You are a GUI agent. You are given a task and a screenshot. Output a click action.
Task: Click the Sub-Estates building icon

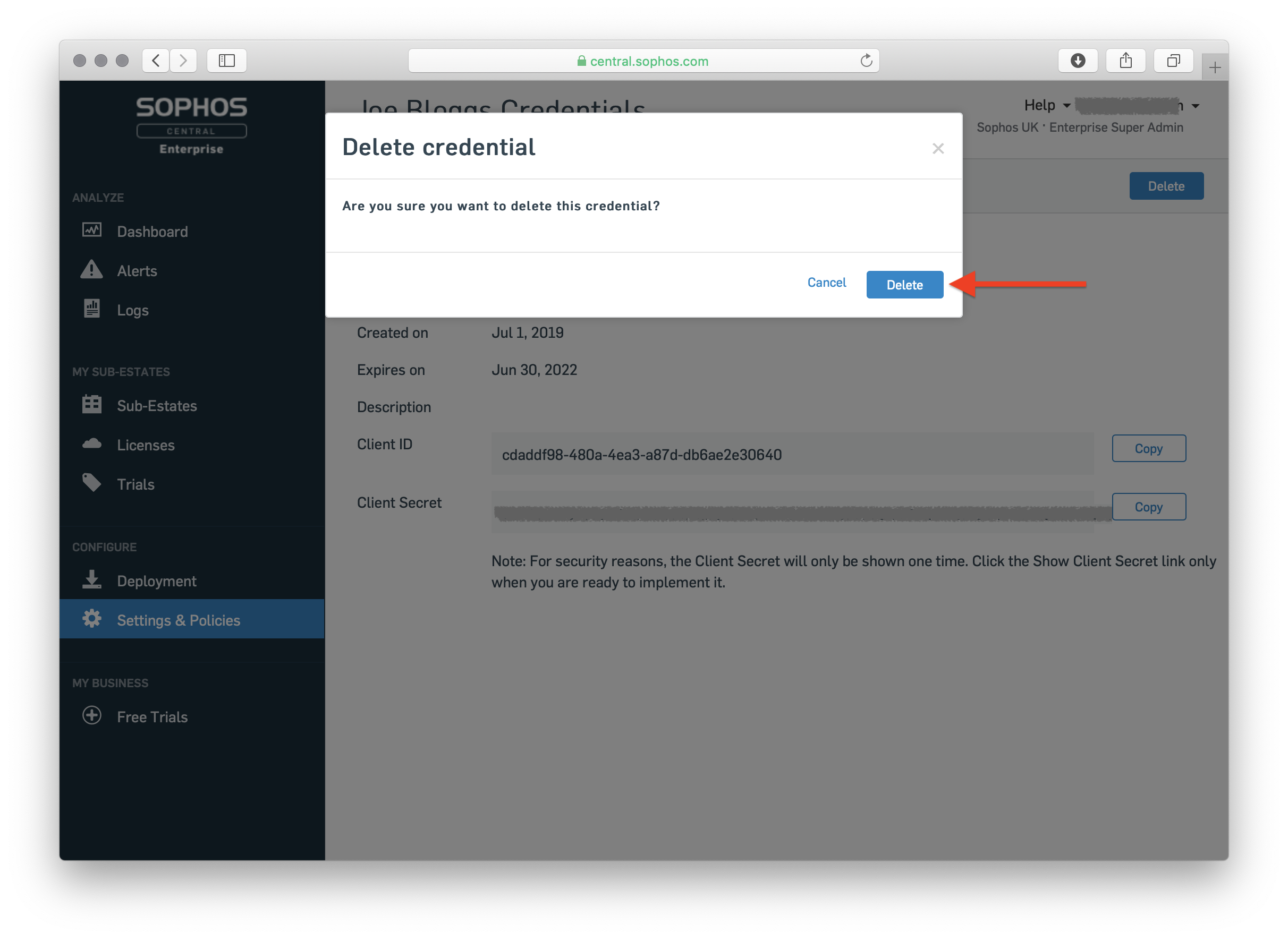(91, 404)
